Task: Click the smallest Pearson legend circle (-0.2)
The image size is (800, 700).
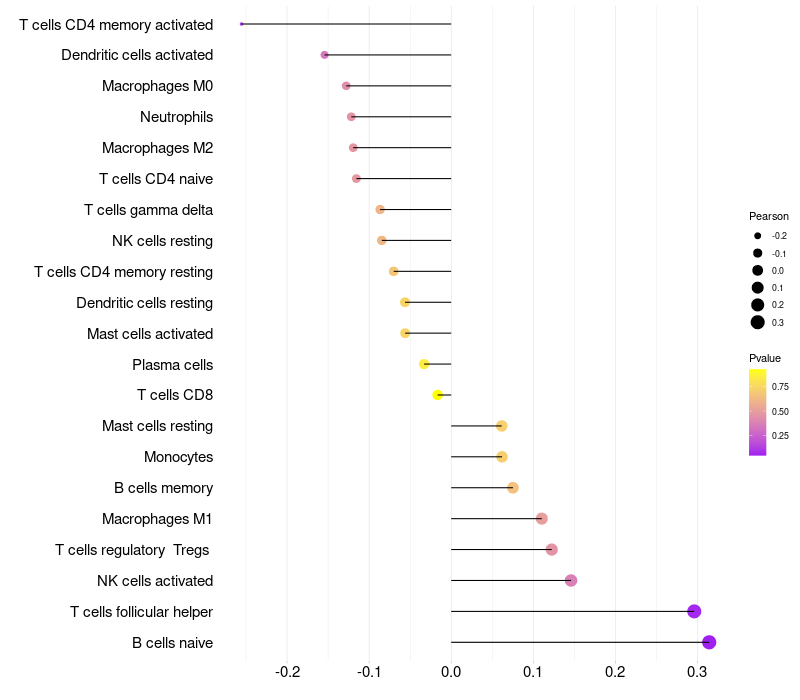Action: pos(758,236)
